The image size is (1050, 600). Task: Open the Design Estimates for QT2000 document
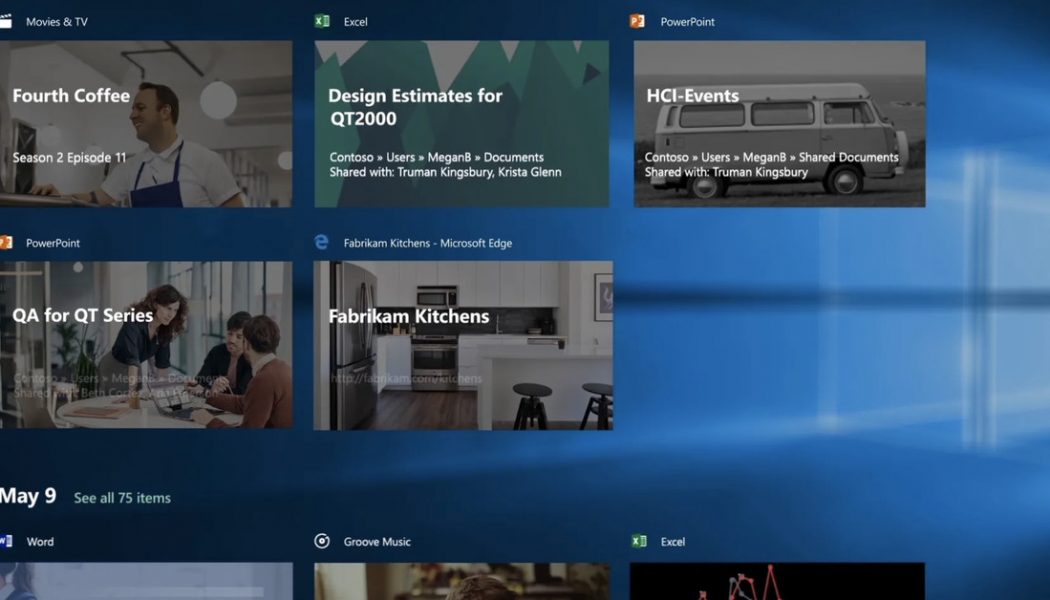(x=461, y=123)
